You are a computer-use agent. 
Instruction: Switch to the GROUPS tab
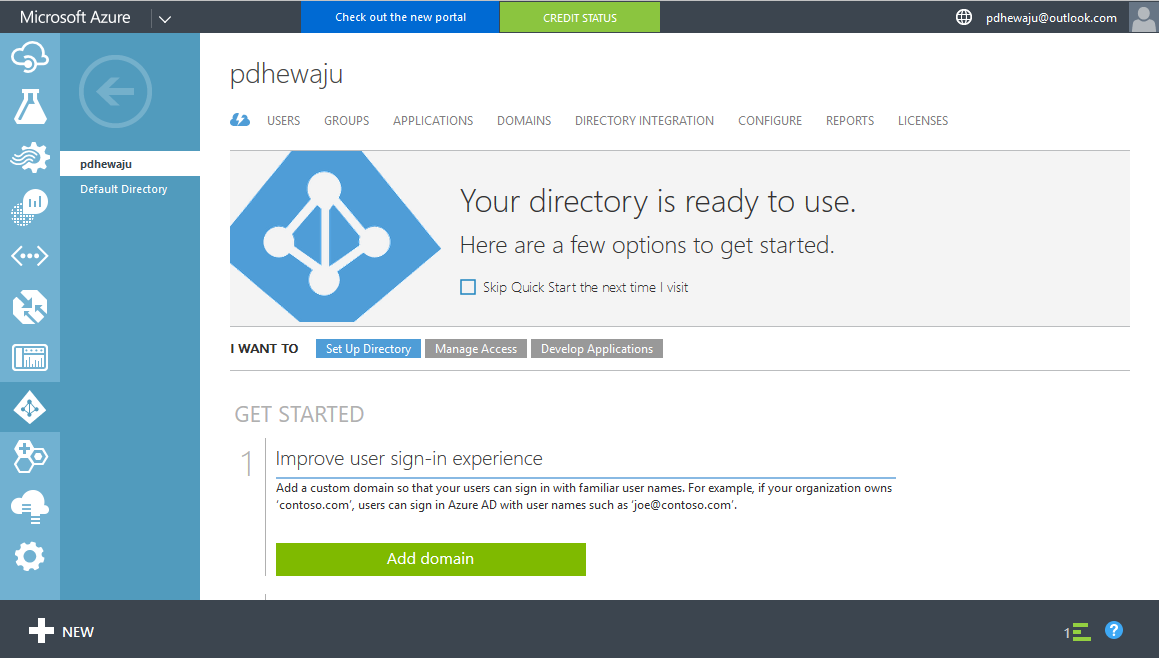coord(347,121)
